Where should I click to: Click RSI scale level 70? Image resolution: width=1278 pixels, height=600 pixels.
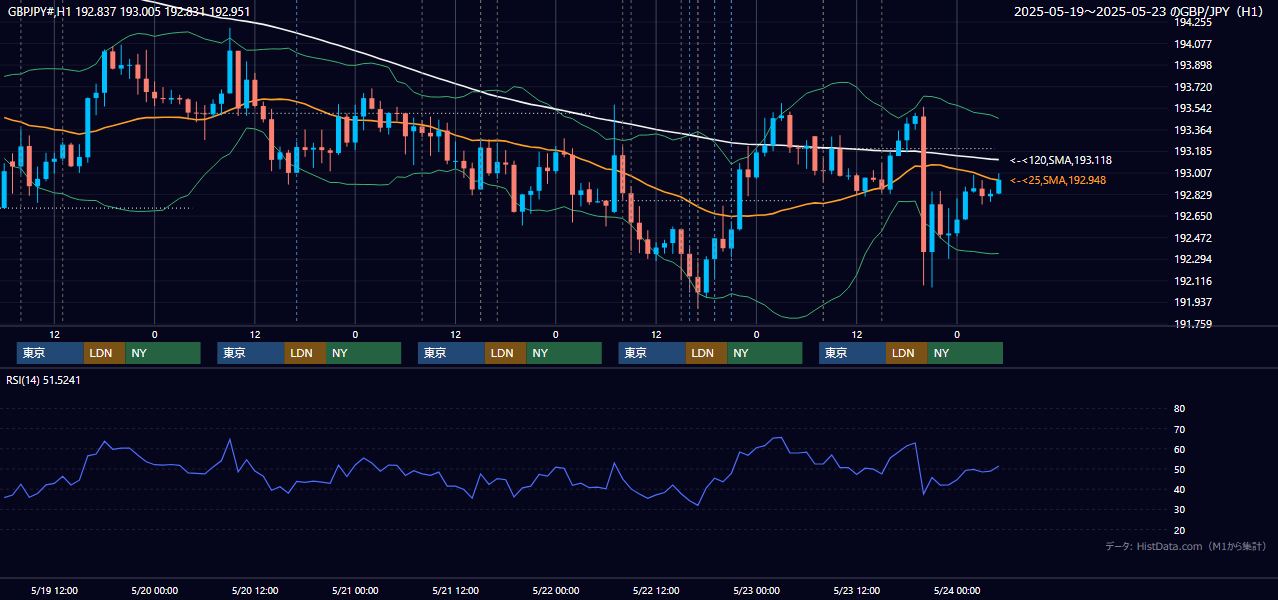tap(1179, 429)
